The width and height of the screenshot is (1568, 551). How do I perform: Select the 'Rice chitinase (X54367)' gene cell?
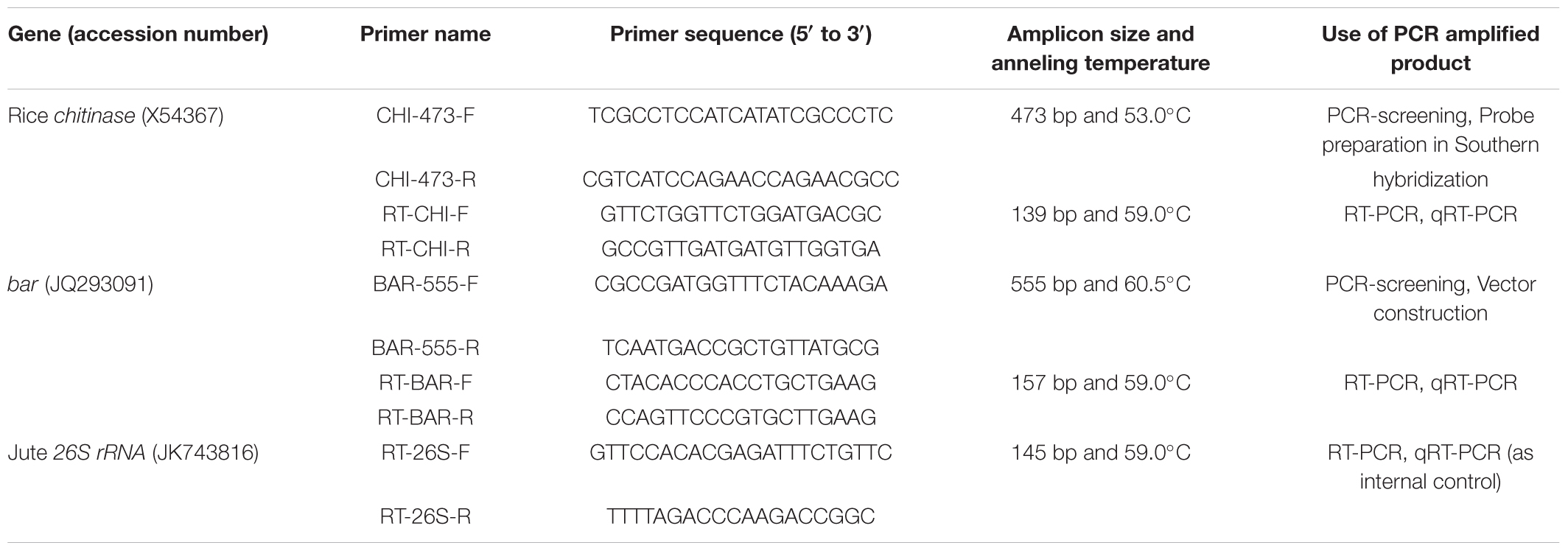tap(116, 116)
